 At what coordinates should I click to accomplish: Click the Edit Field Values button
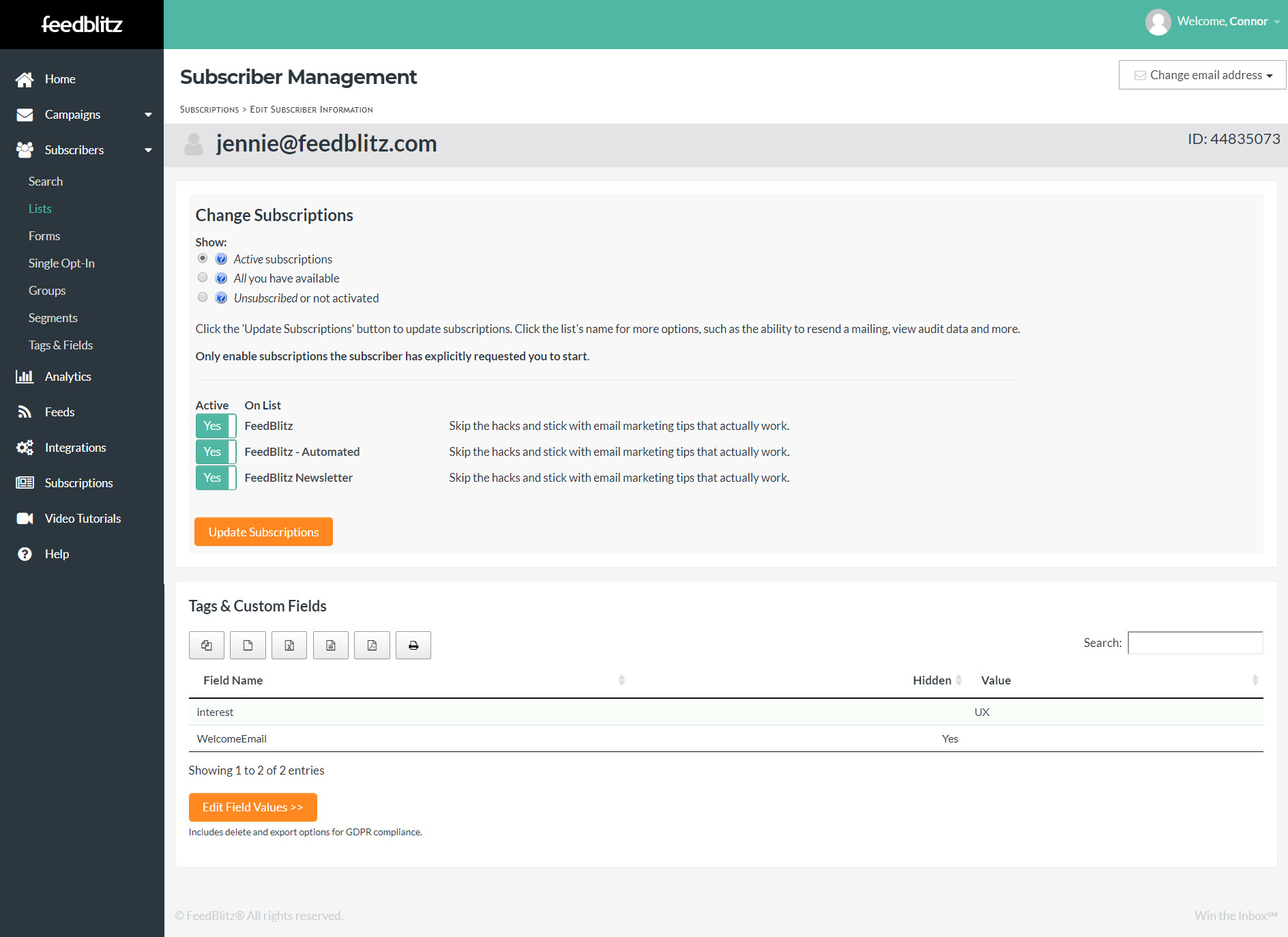[x=252, y=807]
